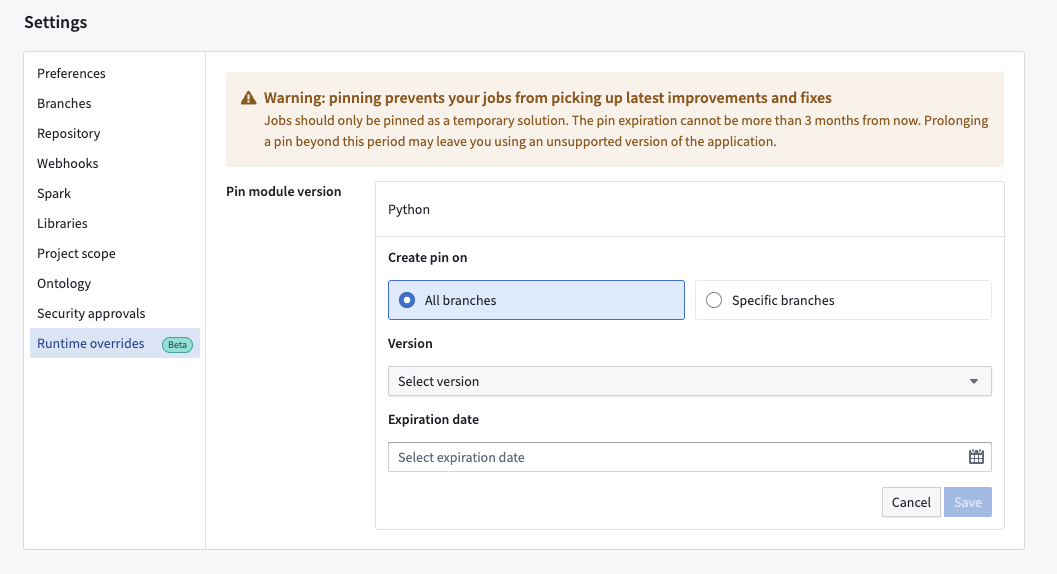Open the Spark settings section
This screenshot has height=574, width=1057.
click(54, 193)
